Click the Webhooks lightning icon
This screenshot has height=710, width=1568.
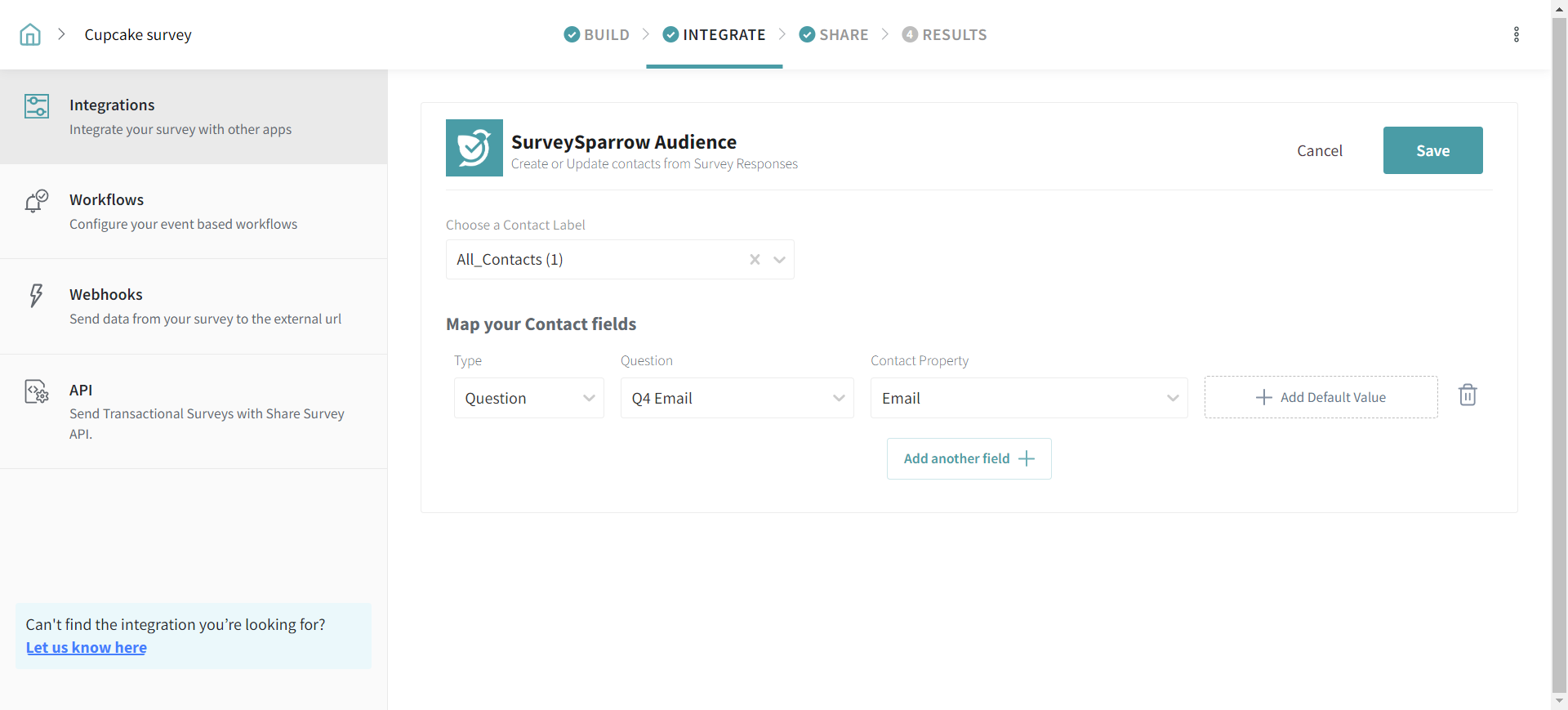[37, 295]
